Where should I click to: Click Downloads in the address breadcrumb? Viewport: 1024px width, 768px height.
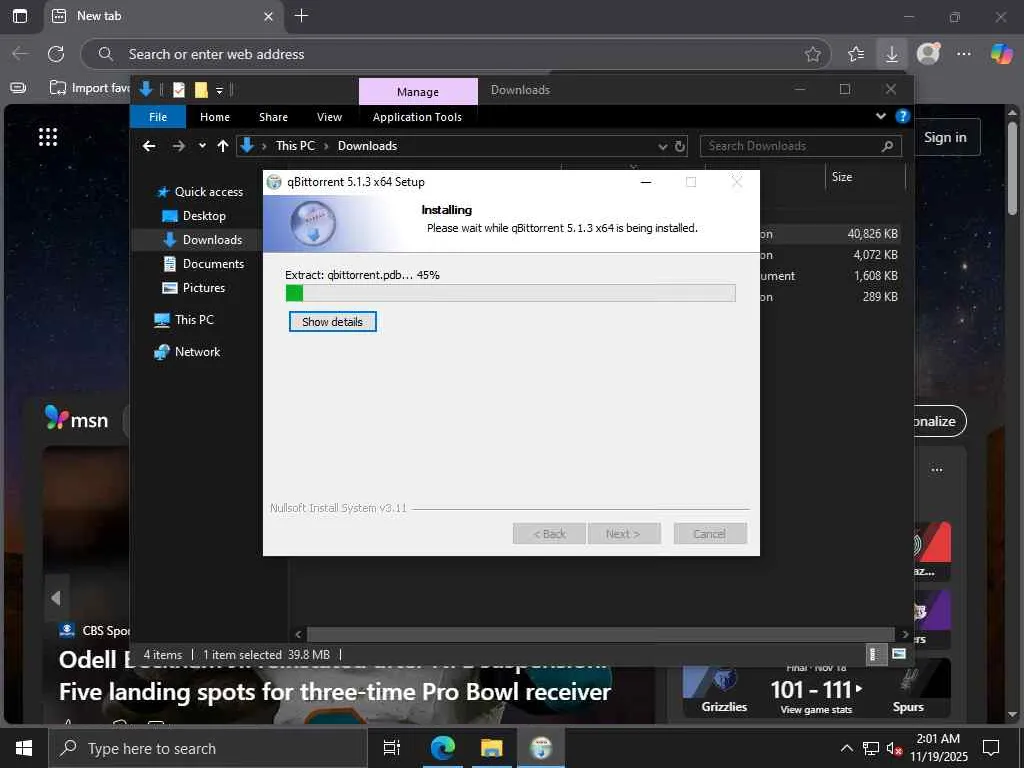click(367, 146)
